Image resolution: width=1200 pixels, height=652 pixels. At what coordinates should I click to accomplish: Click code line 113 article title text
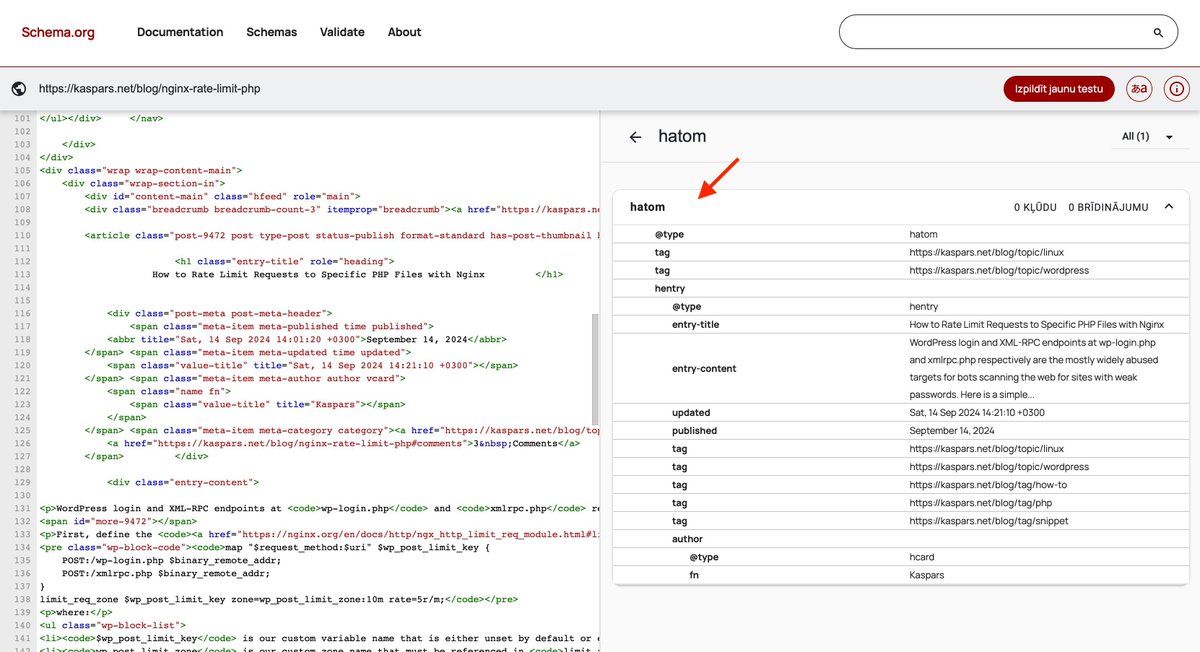318,274
